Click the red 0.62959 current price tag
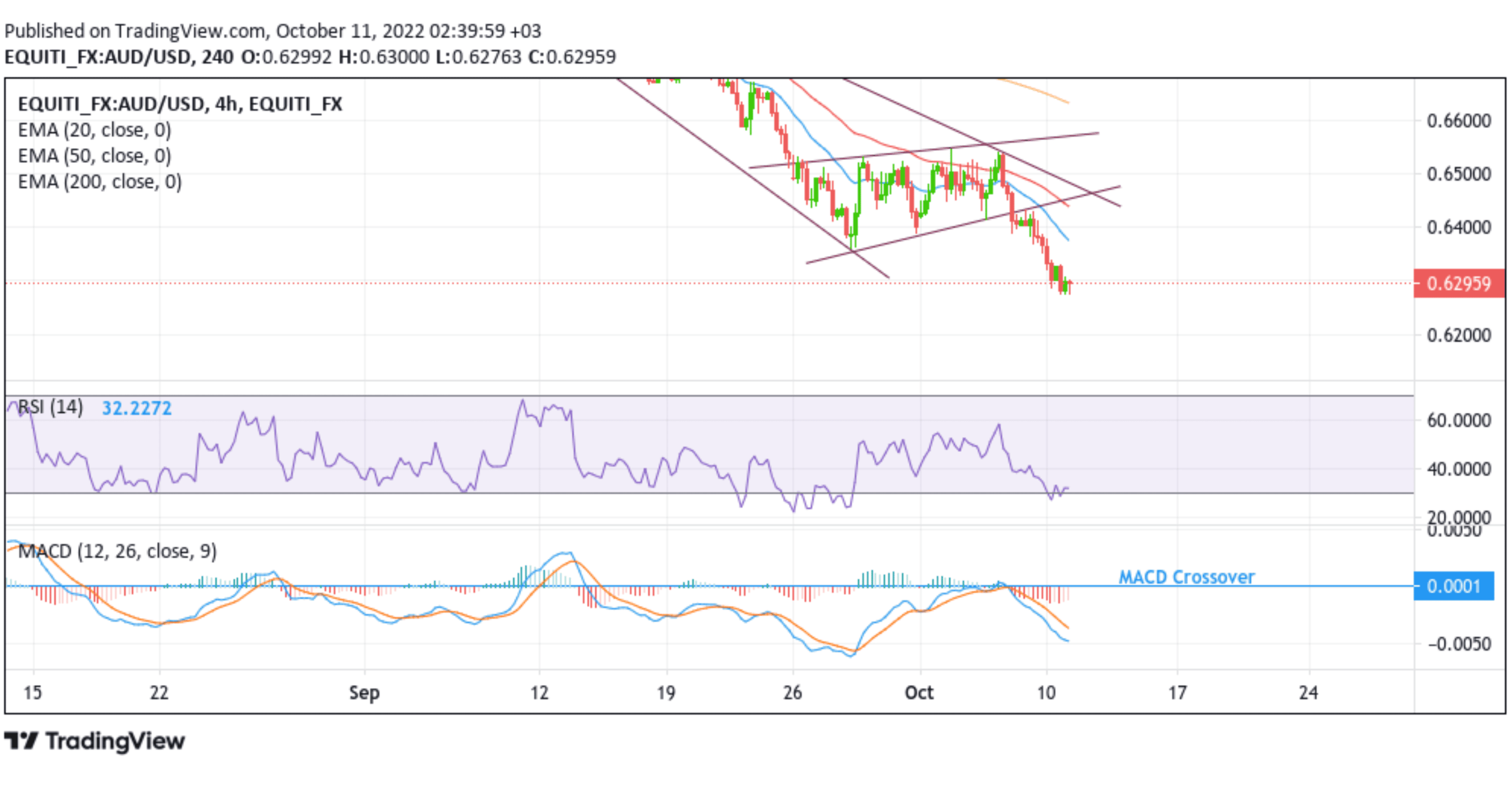The width and height of the screenshot is (1512, 789). [1459, 283]
